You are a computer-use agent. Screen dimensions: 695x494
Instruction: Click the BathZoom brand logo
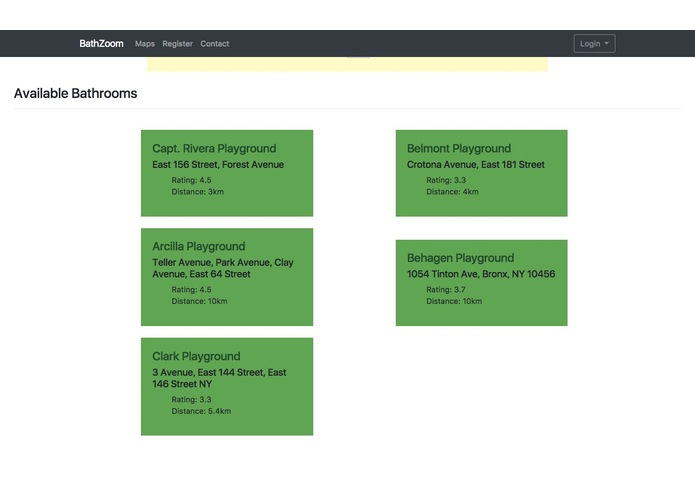click(101, 43)
